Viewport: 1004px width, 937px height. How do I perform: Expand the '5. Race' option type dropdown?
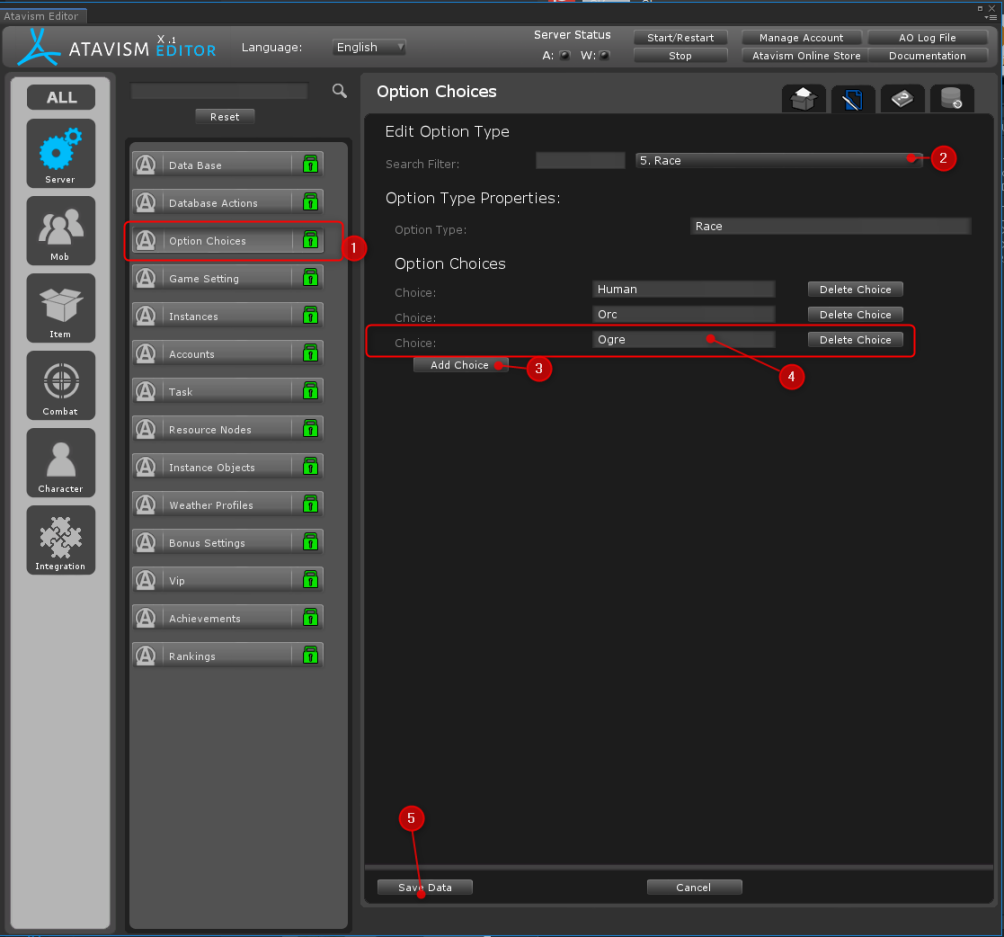(778, 160)
